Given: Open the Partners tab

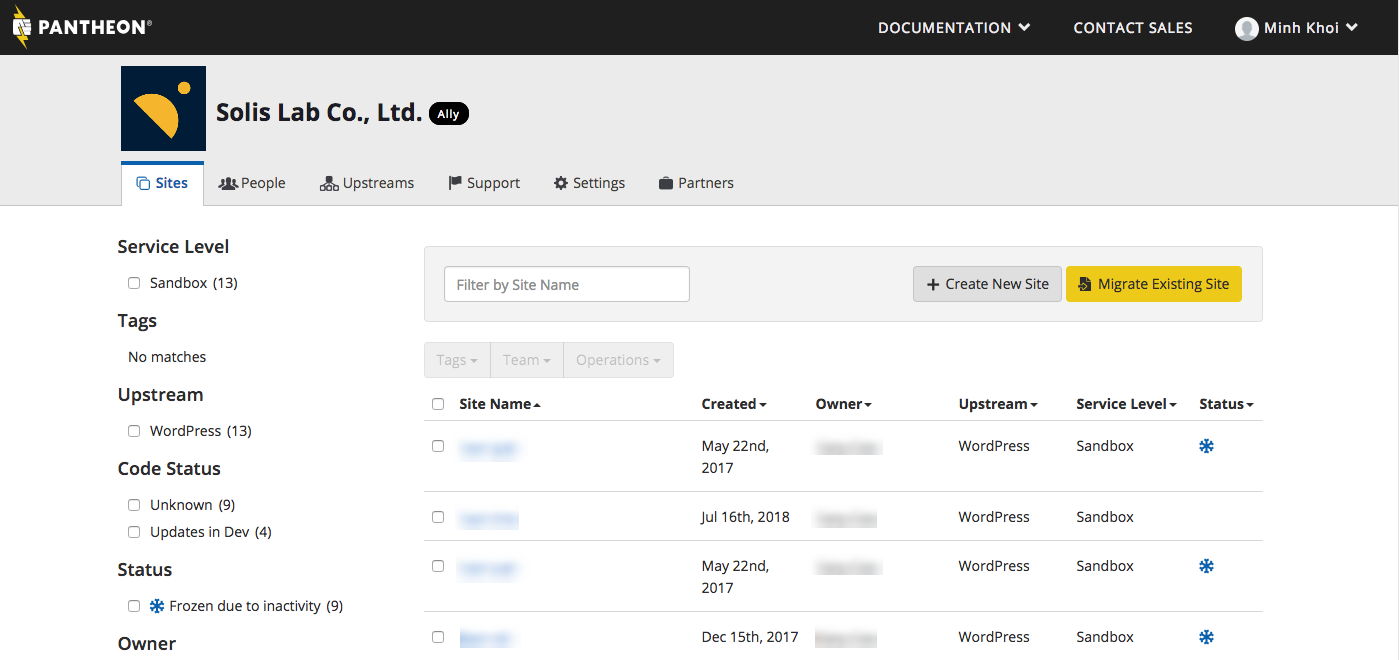Looking at the screenshot, I should pos(696,183).
